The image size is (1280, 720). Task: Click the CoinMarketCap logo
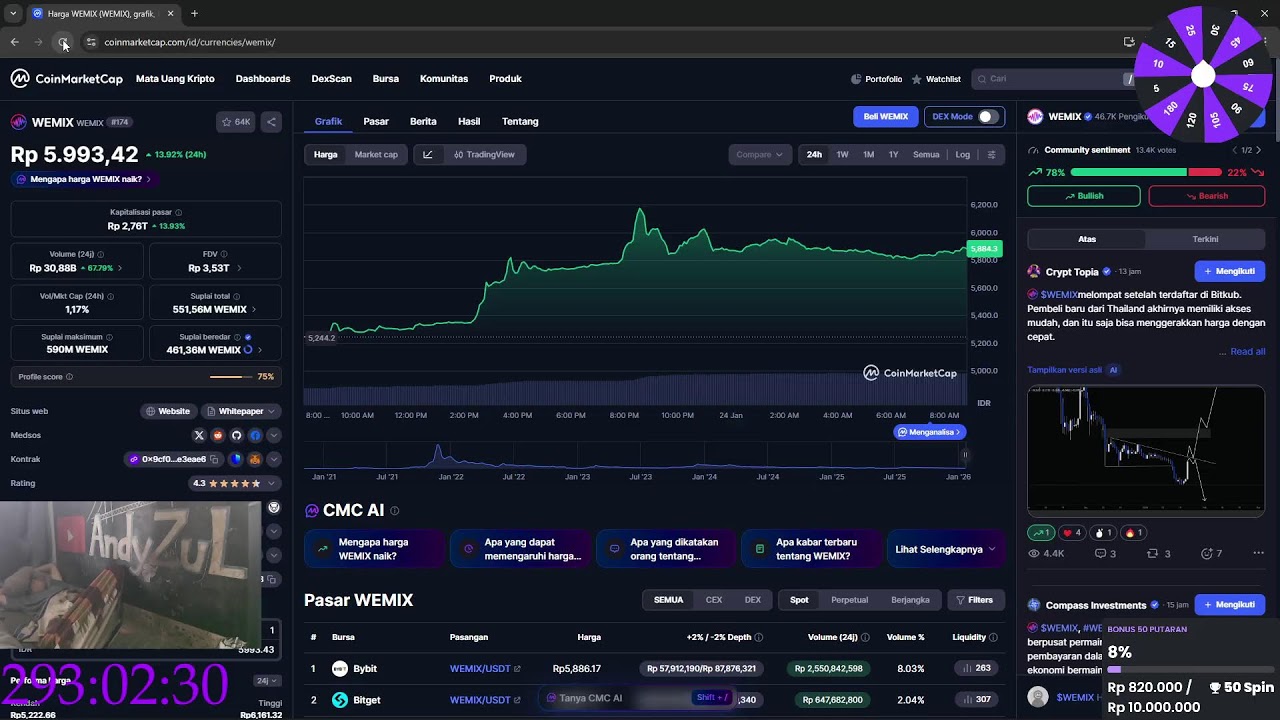66,79
